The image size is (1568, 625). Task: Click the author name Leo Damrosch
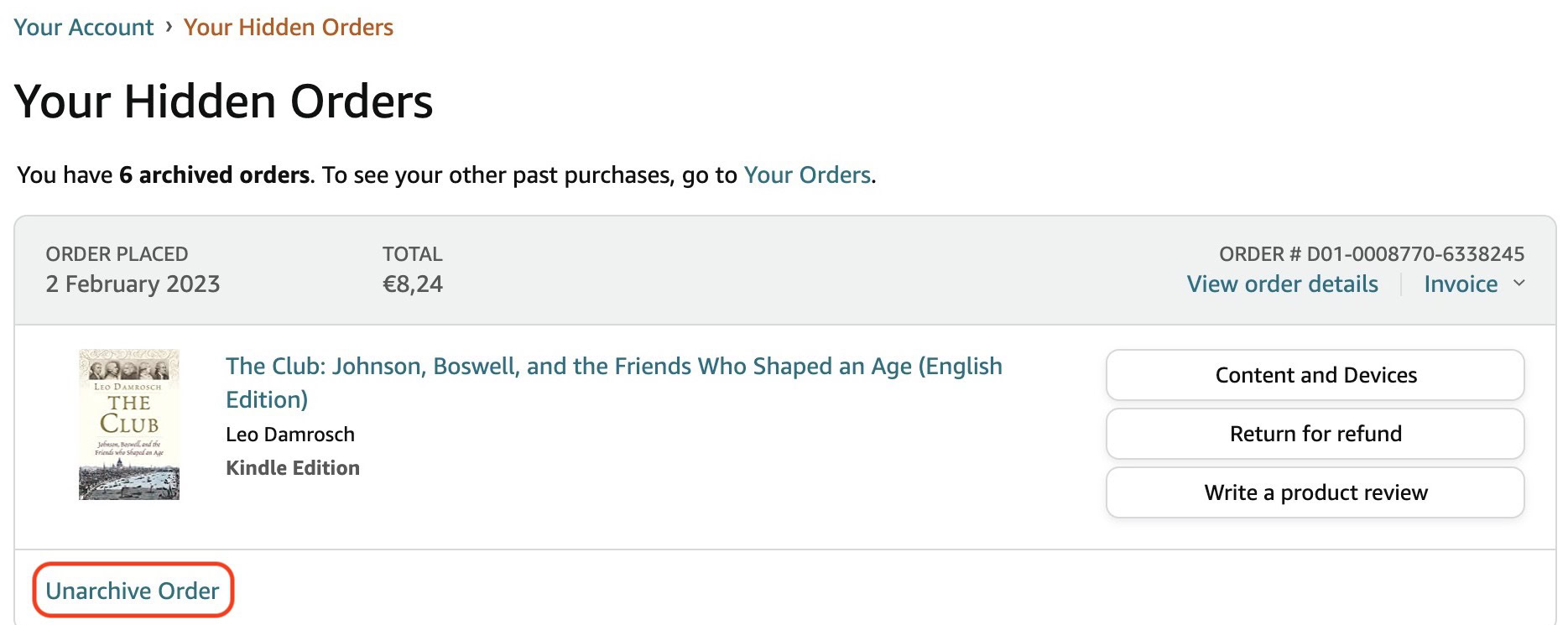coord(290,435)
